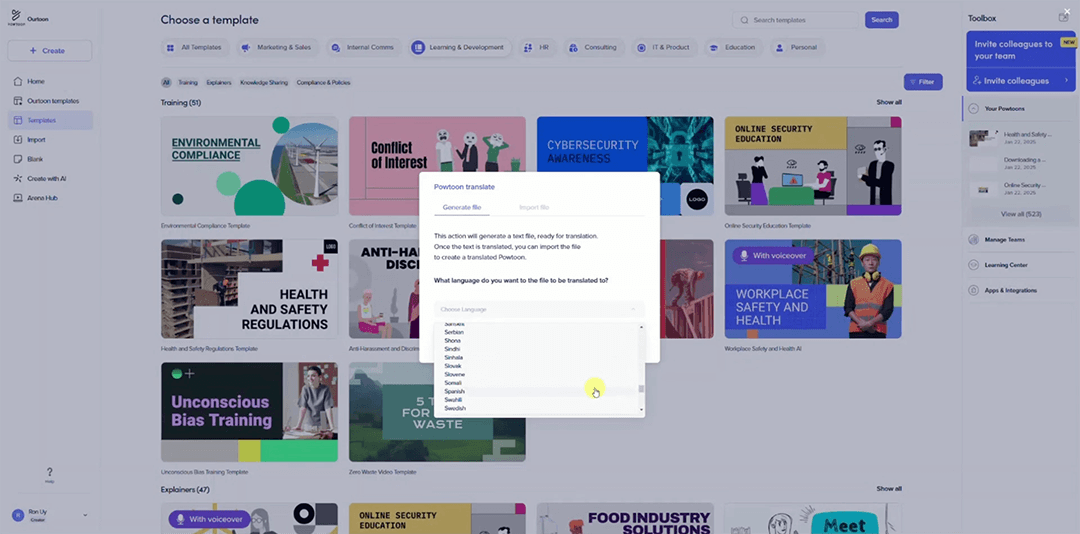The height and width of the screenshot is (534, 1080).
Task: Open the Unconscious Bias Training thumbnail
Action: tap(249, 412)
